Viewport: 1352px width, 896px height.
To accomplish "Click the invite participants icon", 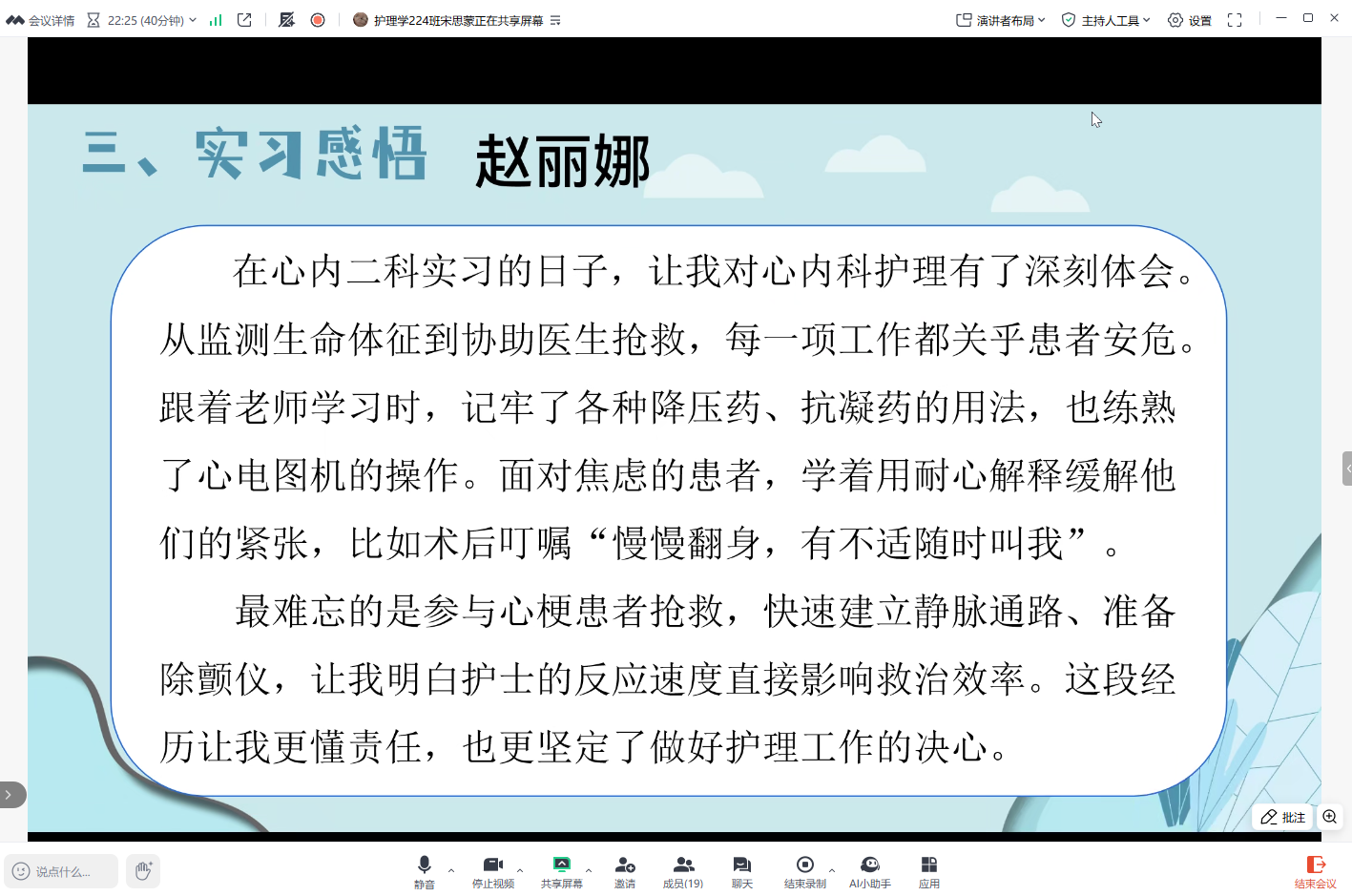I will coord(625,870).
